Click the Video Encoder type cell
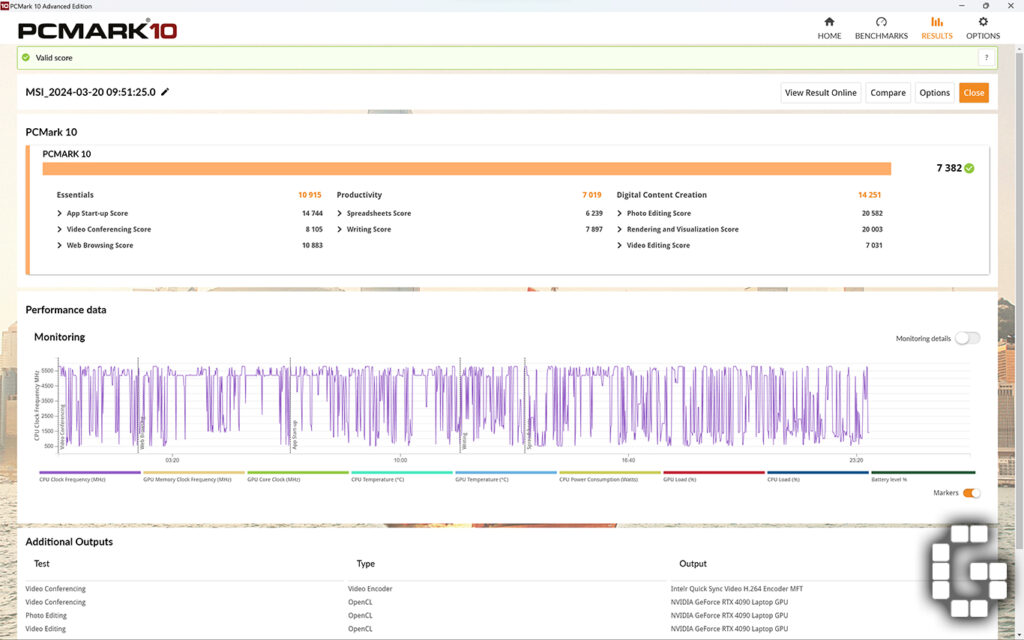 pos(370,589)
